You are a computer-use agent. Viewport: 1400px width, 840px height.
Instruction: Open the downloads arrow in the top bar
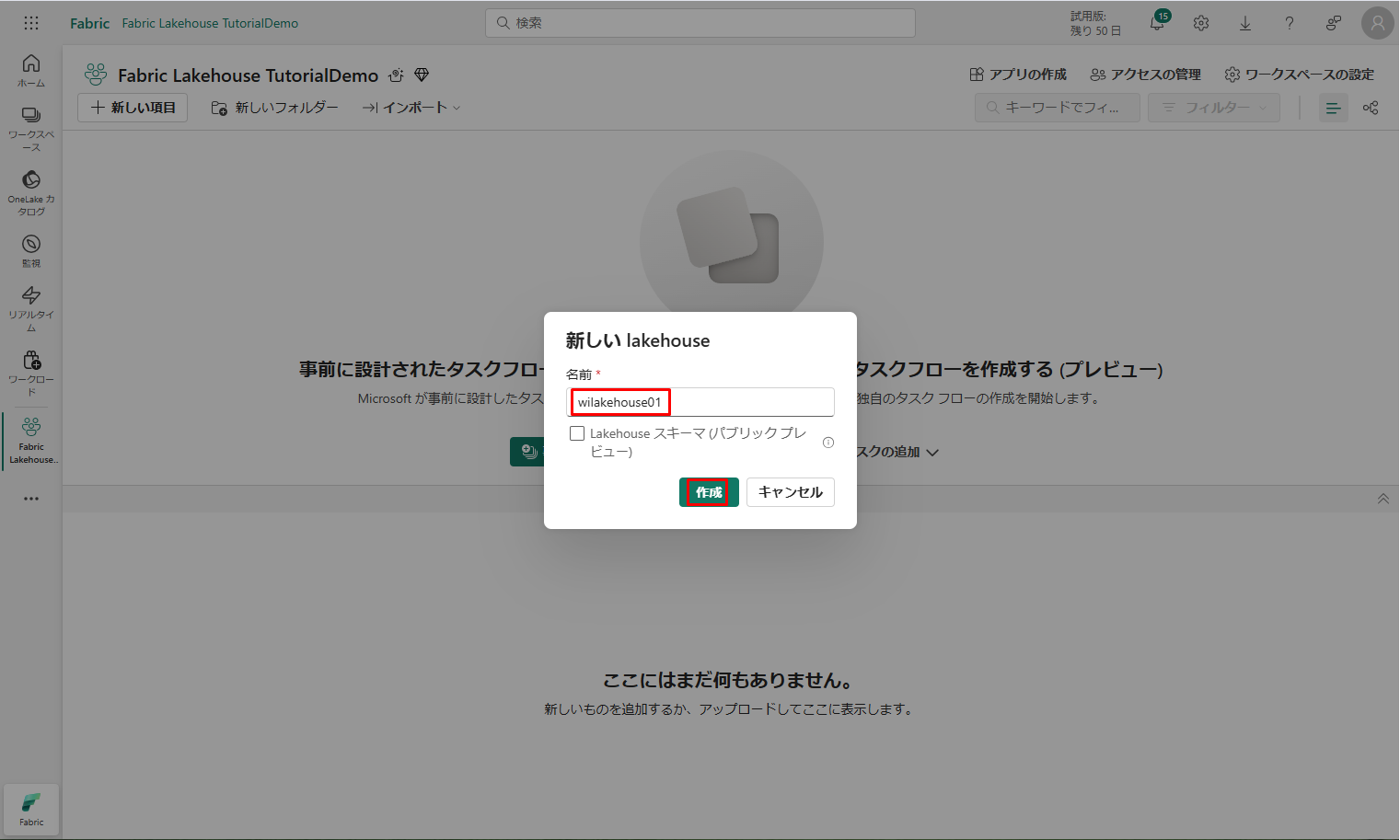coord(1245,23)
